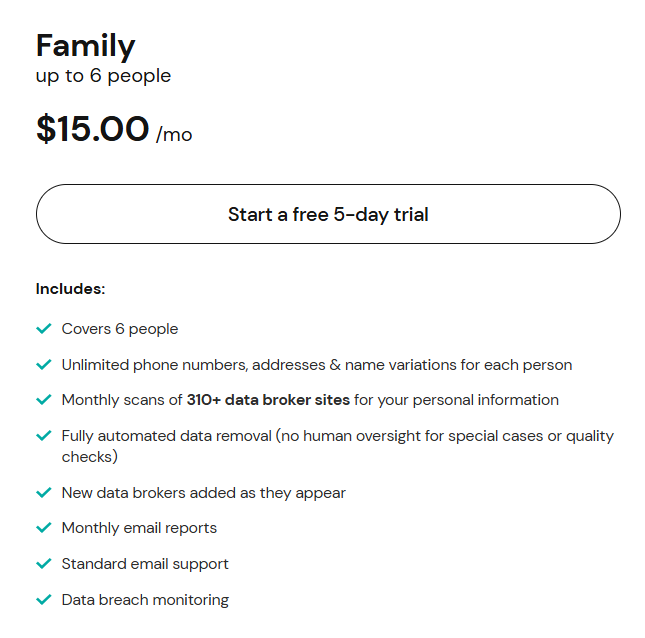Click the checkmark beside 'Covers 6 people'
The image size is (645, 638).
tap(43, 329)
